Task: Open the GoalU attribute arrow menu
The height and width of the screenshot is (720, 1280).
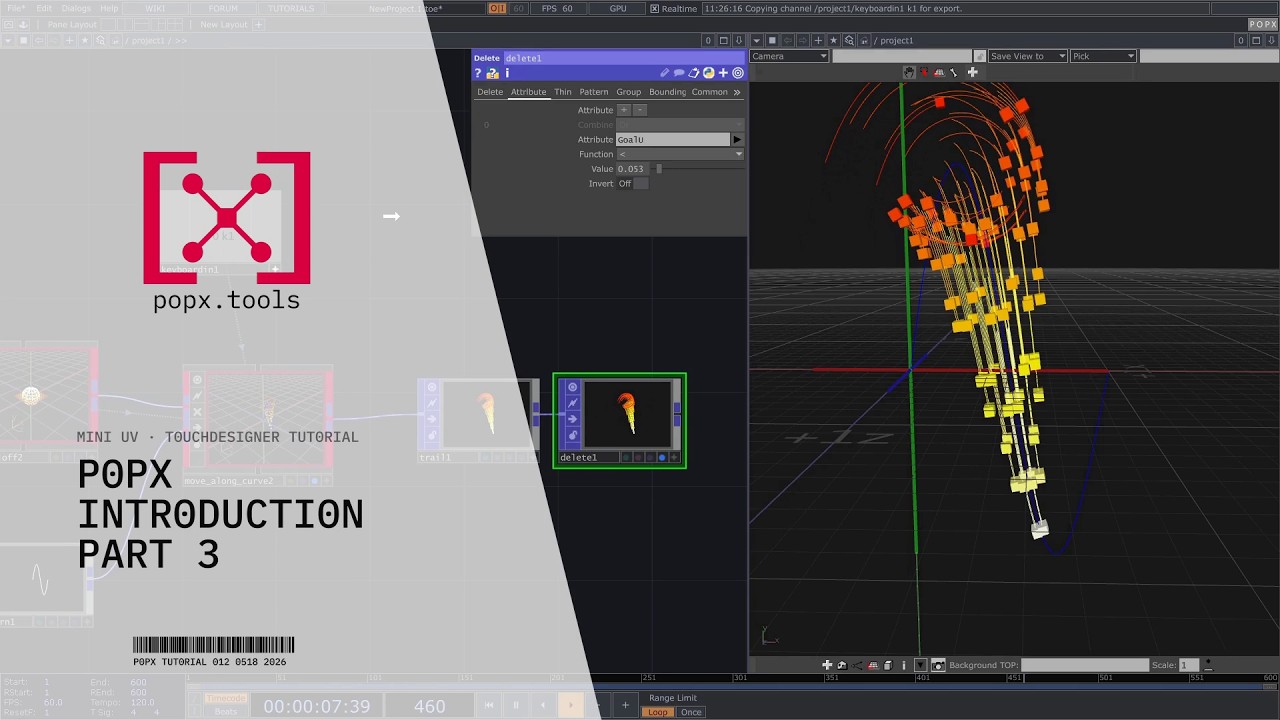Action: click(738, 139)
